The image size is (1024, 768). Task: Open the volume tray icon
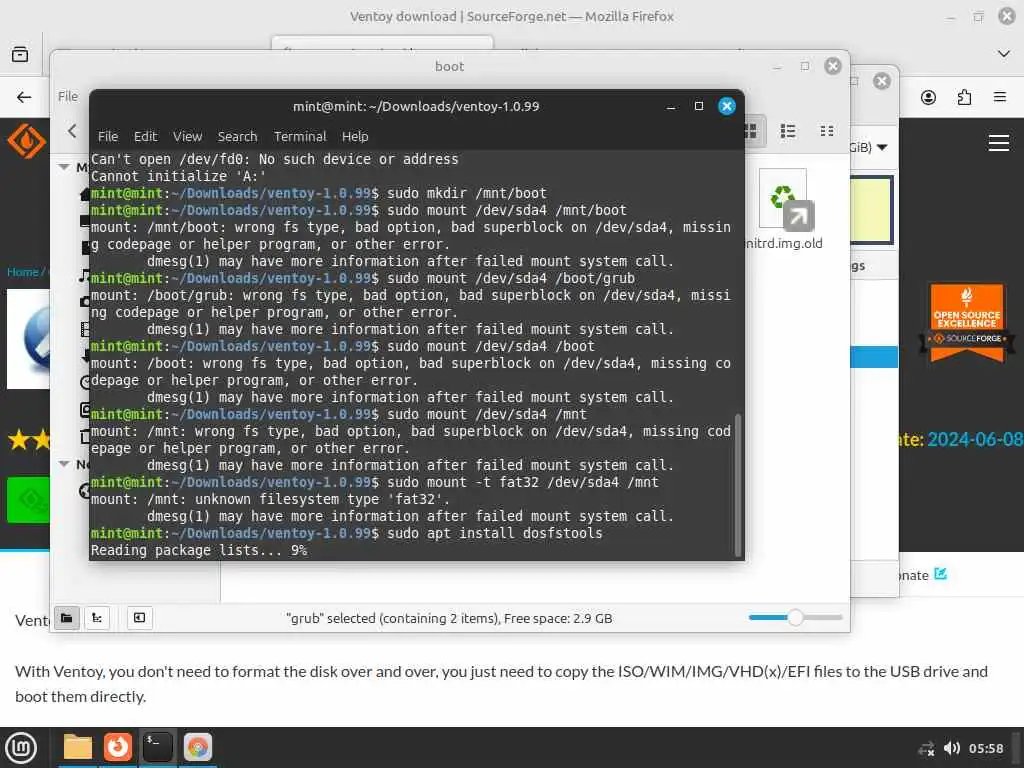(952, 748)
